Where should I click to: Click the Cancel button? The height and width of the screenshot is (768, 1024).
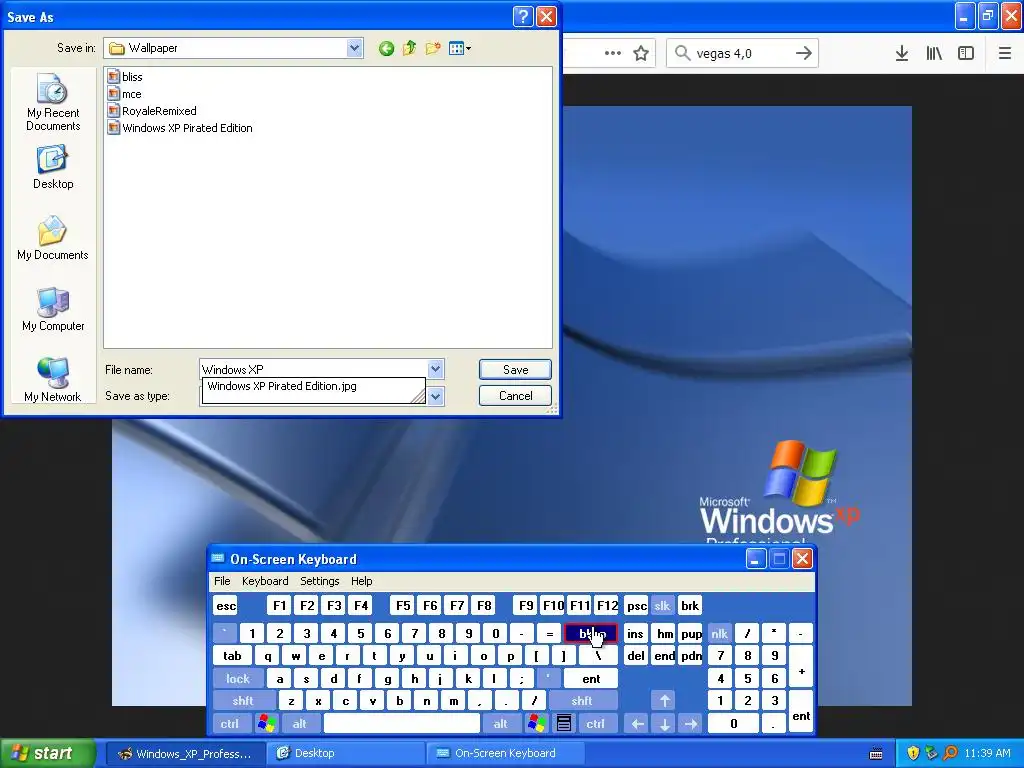click(515, 396)
